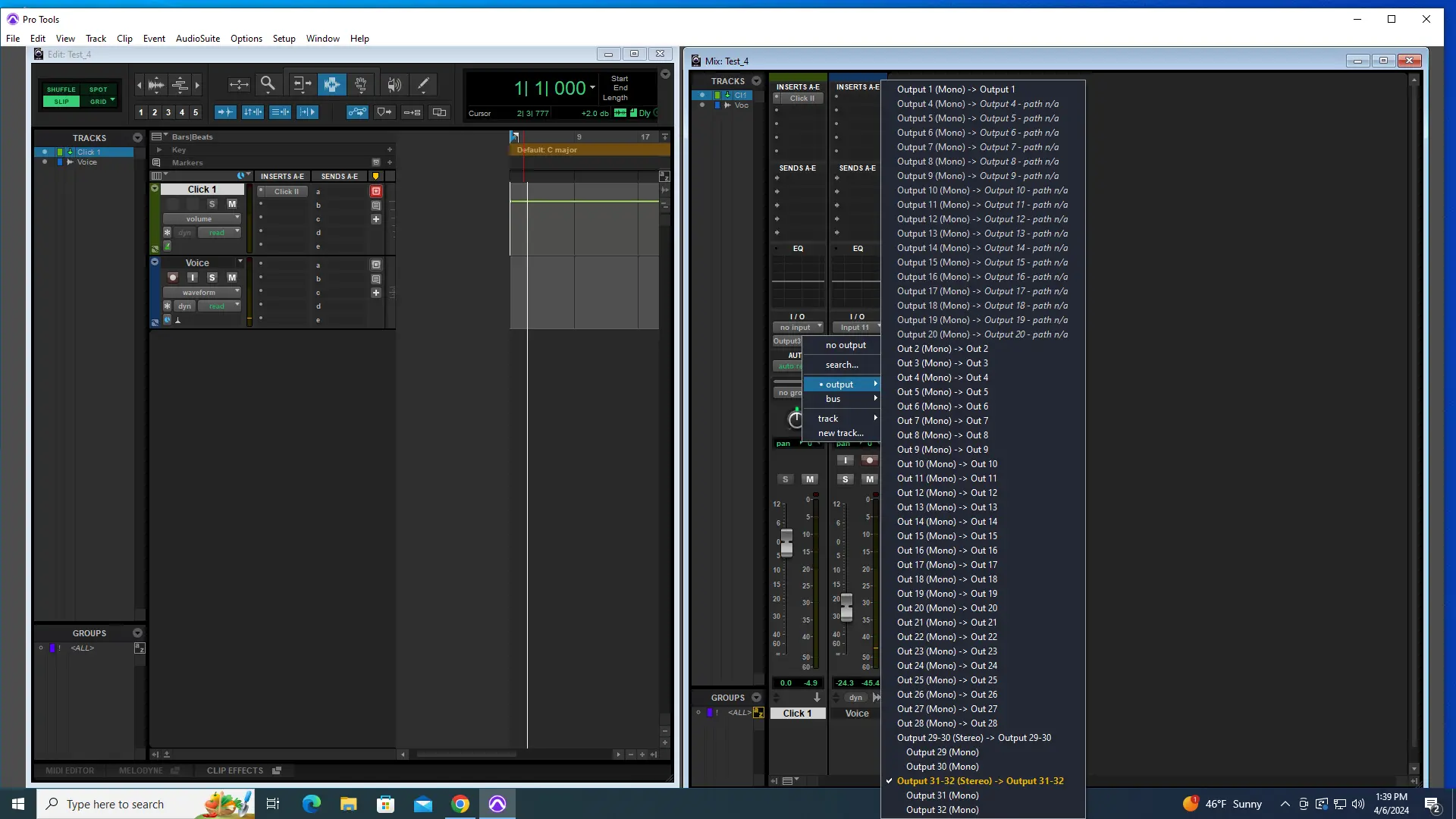Viewport: 1456px width, 819px height.
Task: Open Click II insert in Edit window
Action: [287, 192]
